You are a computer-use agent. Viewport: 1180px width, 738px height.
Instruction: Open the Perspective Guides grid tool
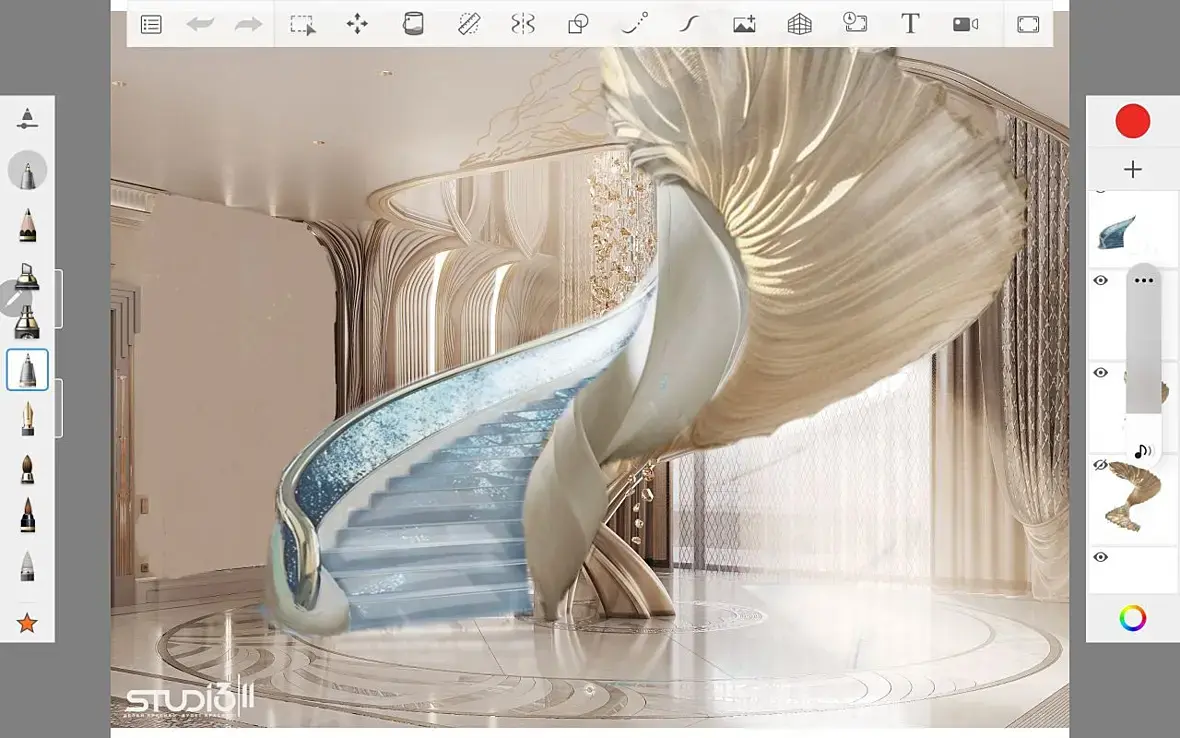pos(799,25)
